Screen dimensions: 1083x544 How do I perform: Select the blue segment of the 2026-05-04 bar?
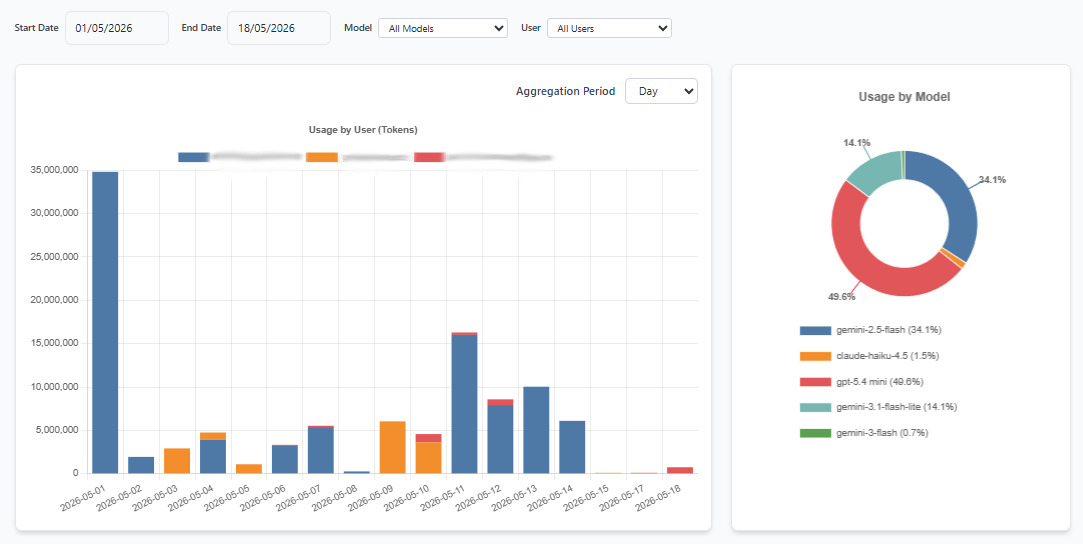point(213,456)
